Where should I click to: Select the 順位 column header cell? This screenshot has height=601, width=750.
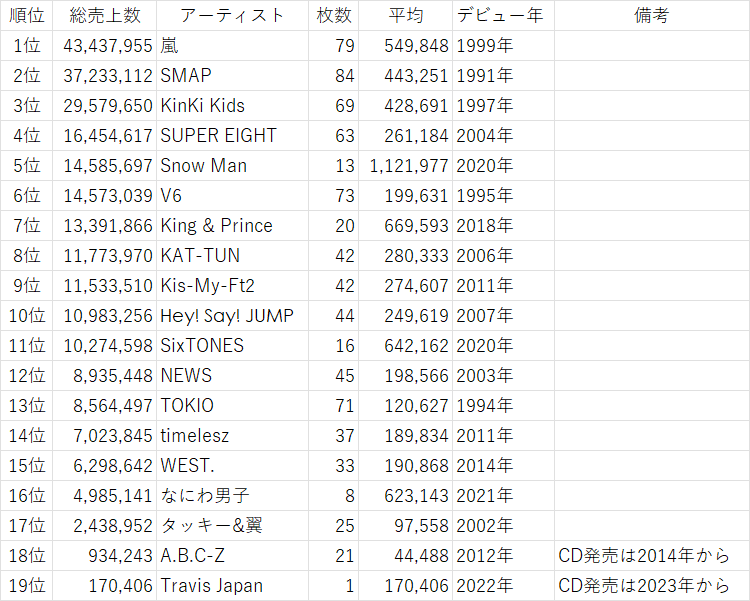click(26, 15)
